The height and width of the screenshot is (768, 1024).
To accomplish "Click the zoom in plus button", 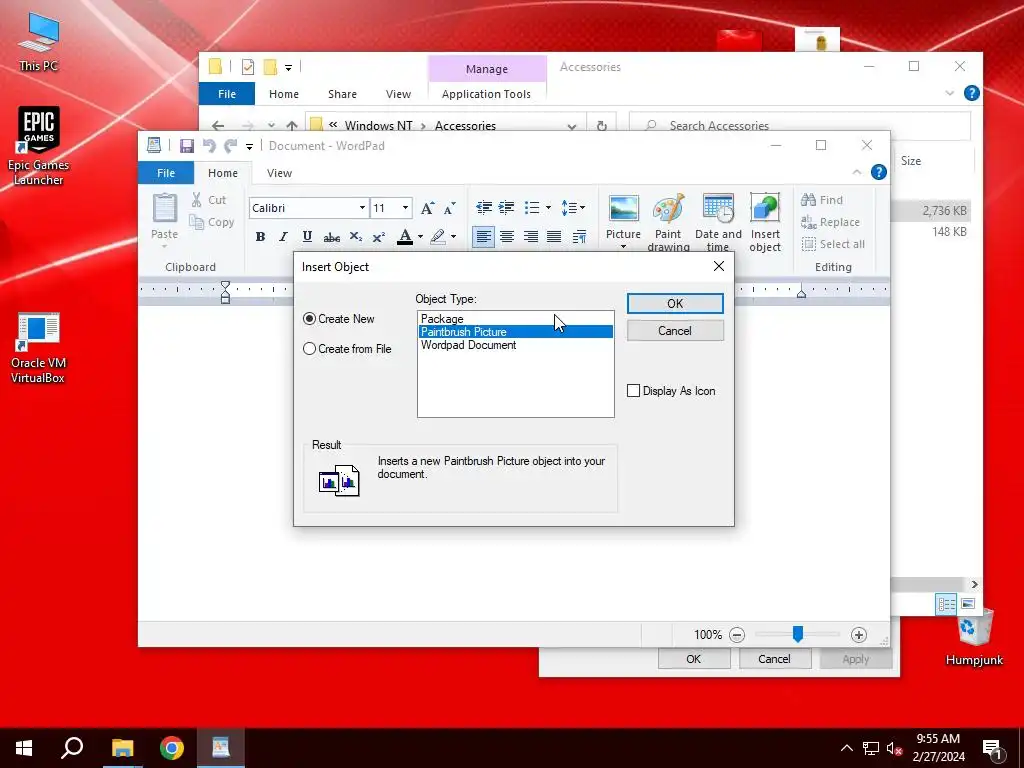I will pyautogui.click(x=859, y=635).
